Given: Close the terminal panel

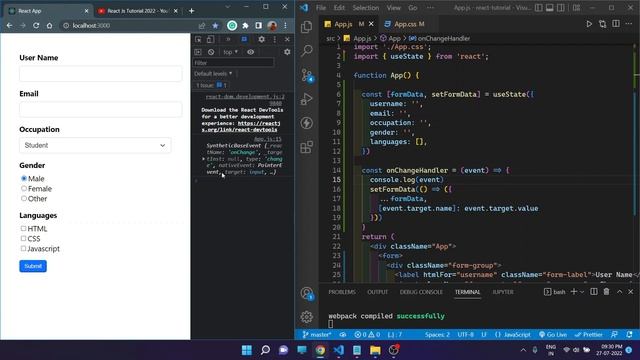Looking at the screenshot, I should point(631,291).
